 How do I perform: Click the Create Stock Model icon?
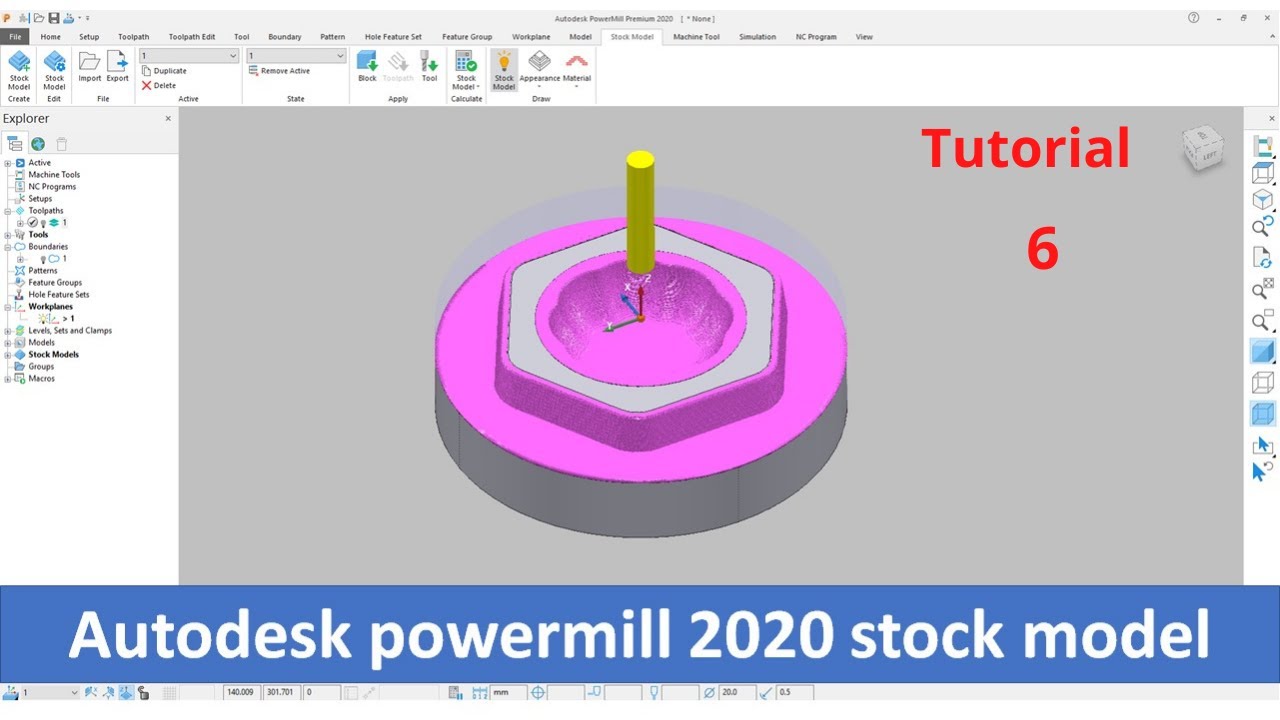19,70
